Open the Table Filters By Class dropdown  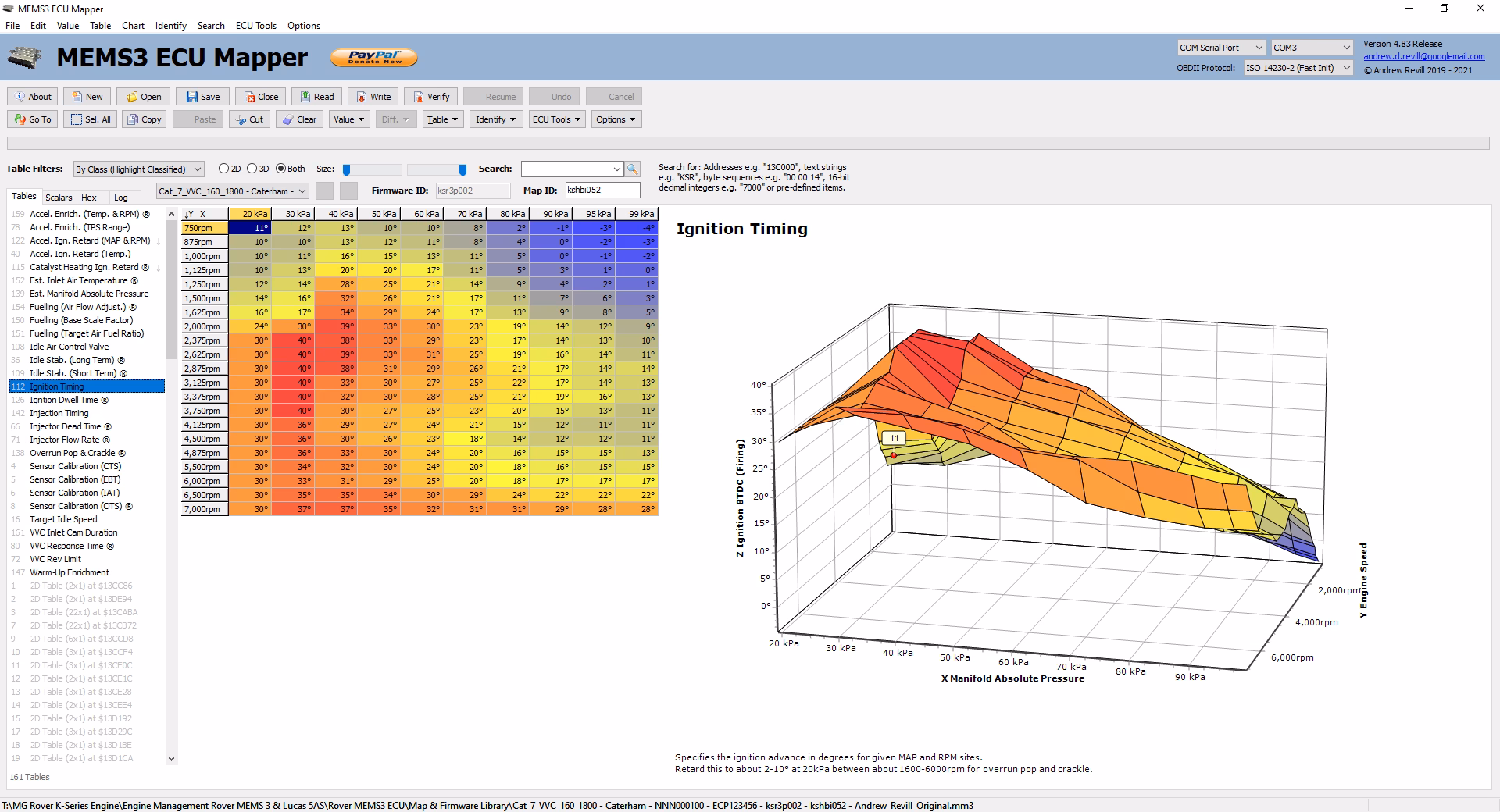tap(139, 169)
